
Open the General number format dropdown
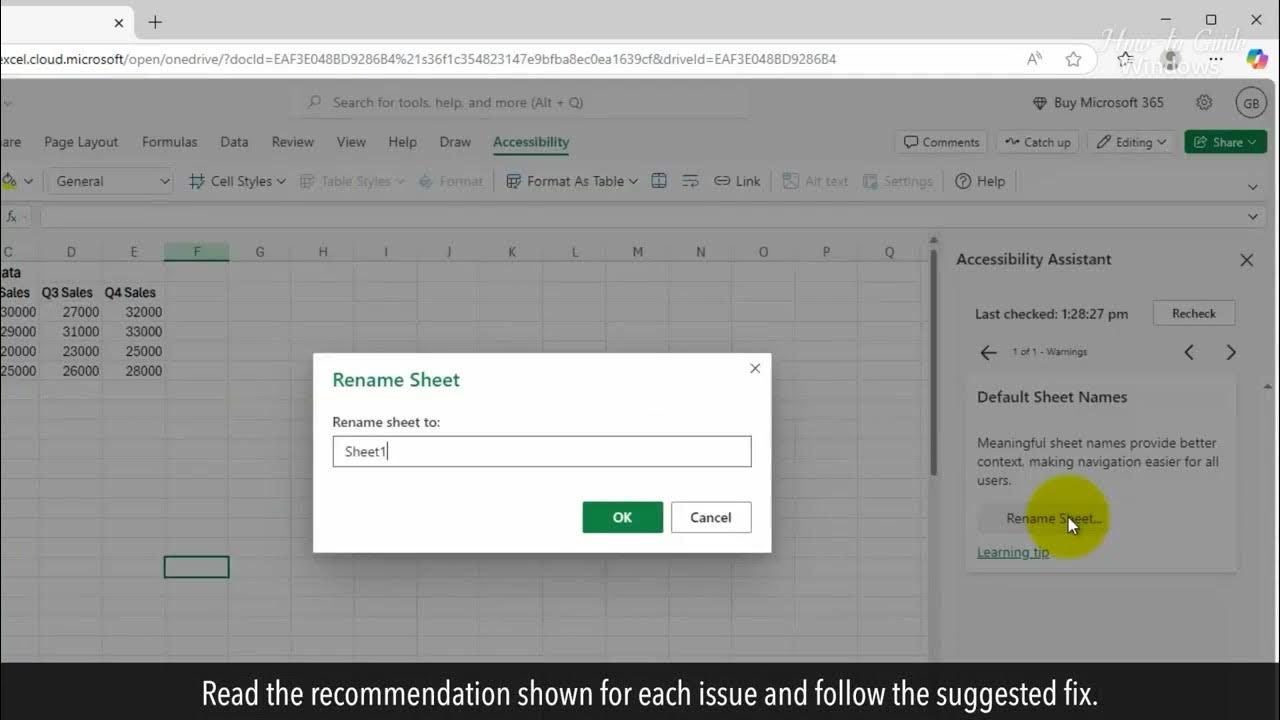pos(109,181)
